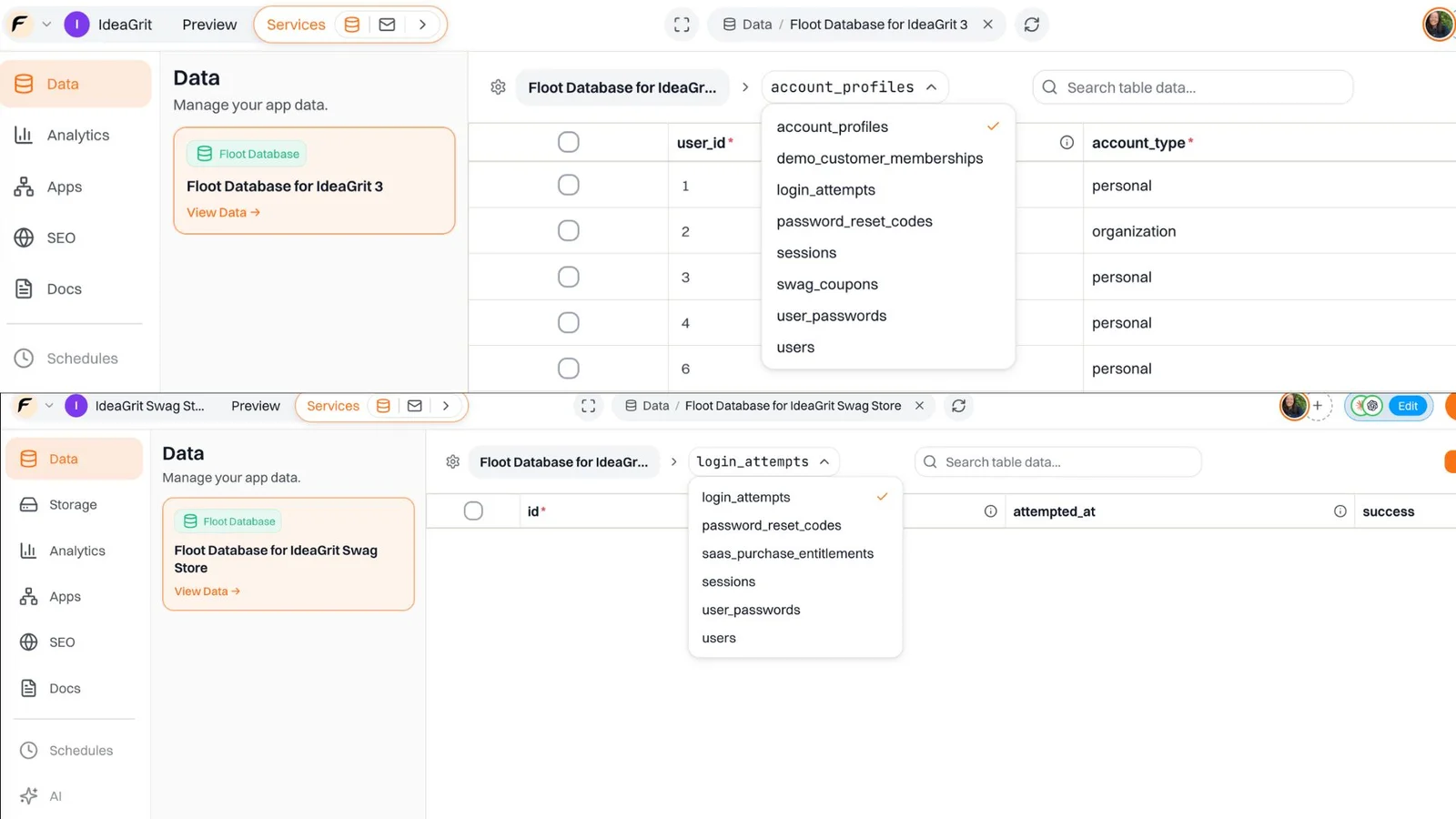Open the workspace chevron next to Floot logo in top window

(x=46, y=25)
